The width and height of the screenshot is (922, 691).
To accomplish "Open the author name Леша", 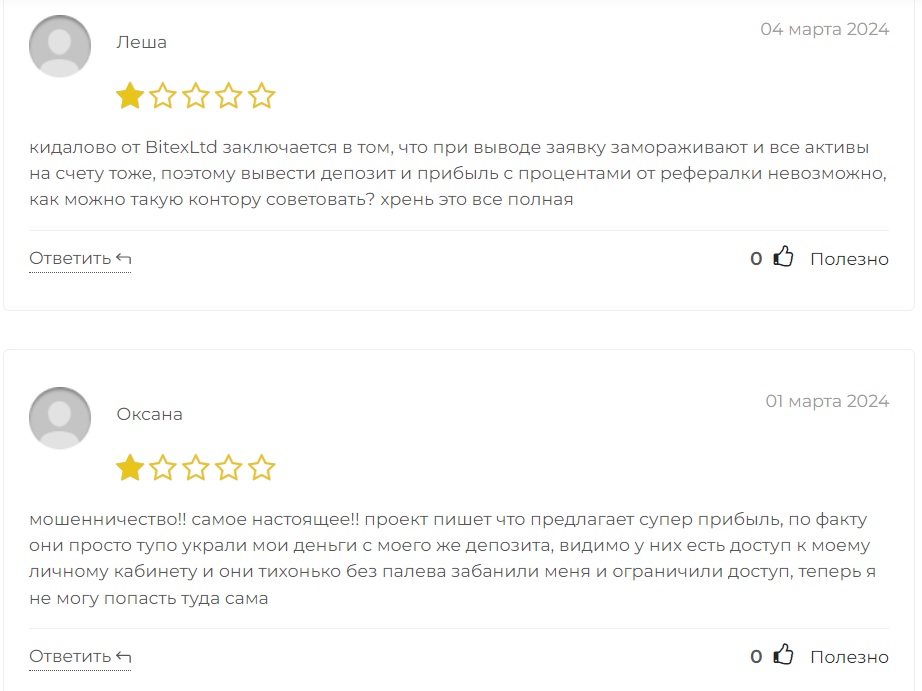I will pos(142,43).
